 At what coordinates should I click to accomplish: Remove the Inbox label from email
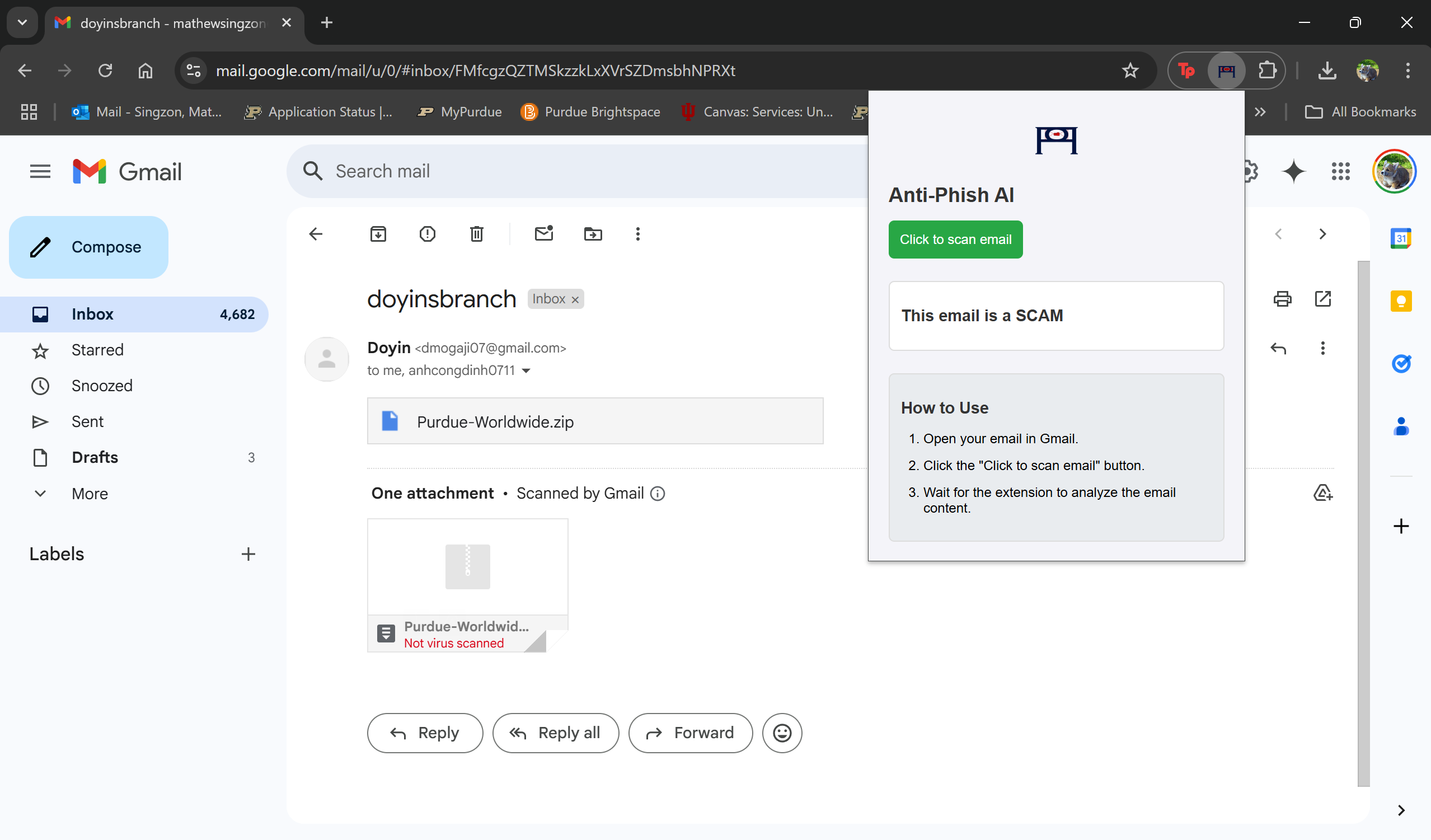pyautogui.click(x=575, y=299)
